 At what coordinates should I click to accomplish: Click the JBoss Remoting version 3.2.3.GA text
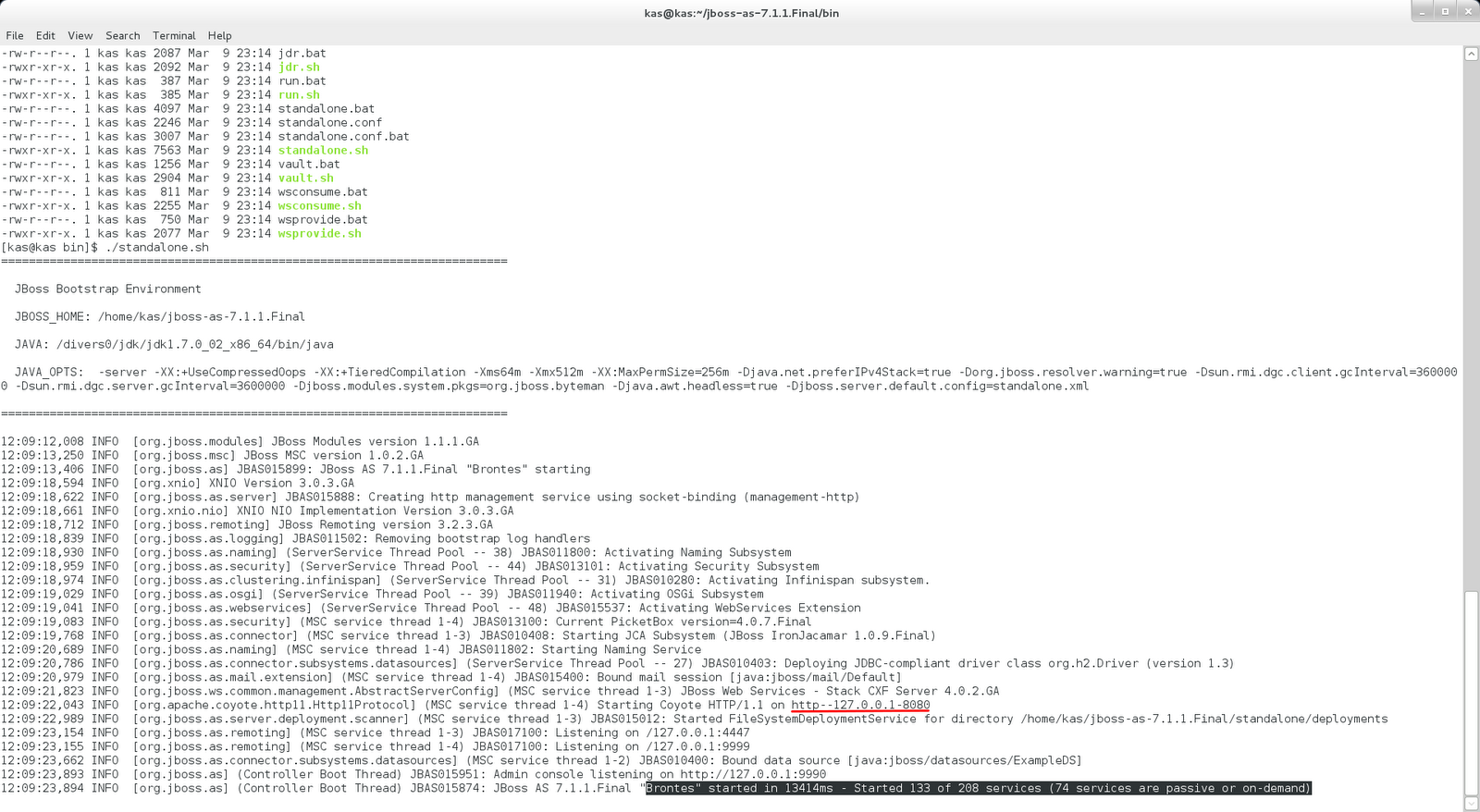point(385,524)
